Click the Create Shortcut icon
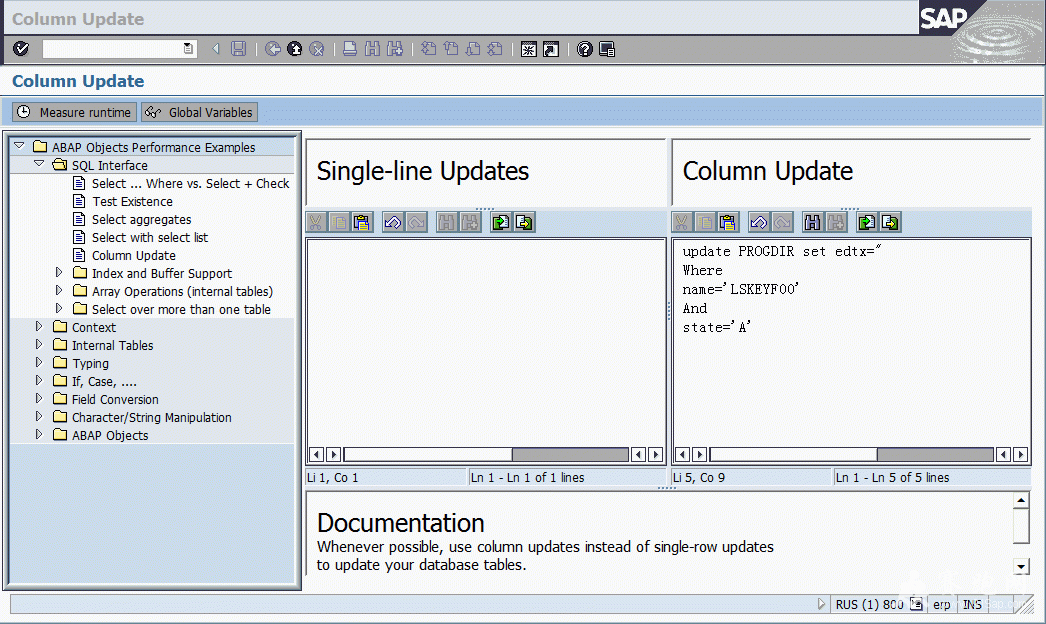 551,49
